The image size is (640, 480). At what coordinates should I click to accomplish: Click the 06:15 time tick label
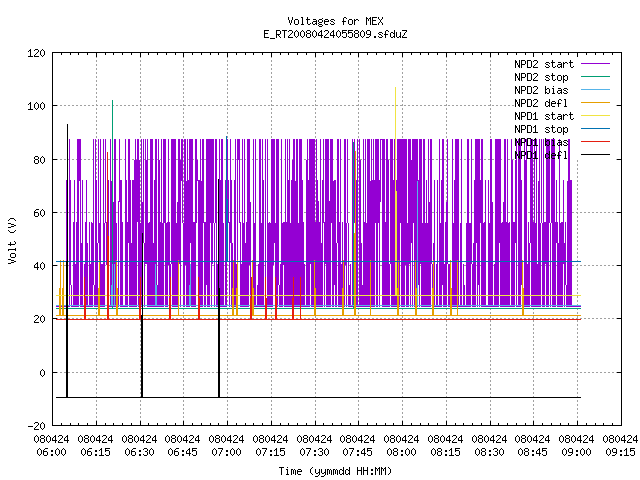point(96,453)
